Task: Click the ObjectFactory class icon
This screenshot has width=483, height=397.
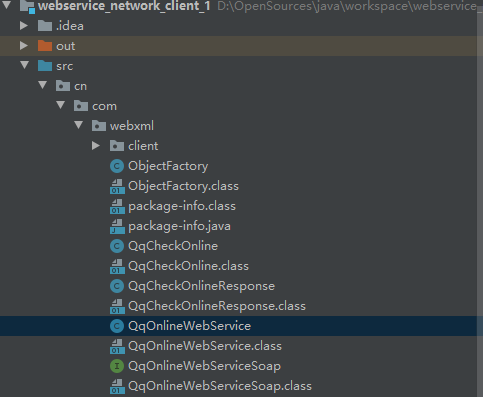Action: point(117,166)
